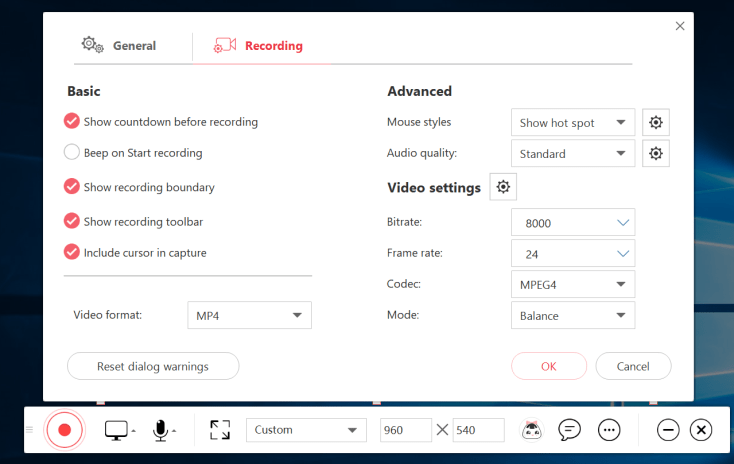Viewport: 734px width, 464px height.
Task: Expand the Video format MP4 dropdown
Action: coord(249,316)
